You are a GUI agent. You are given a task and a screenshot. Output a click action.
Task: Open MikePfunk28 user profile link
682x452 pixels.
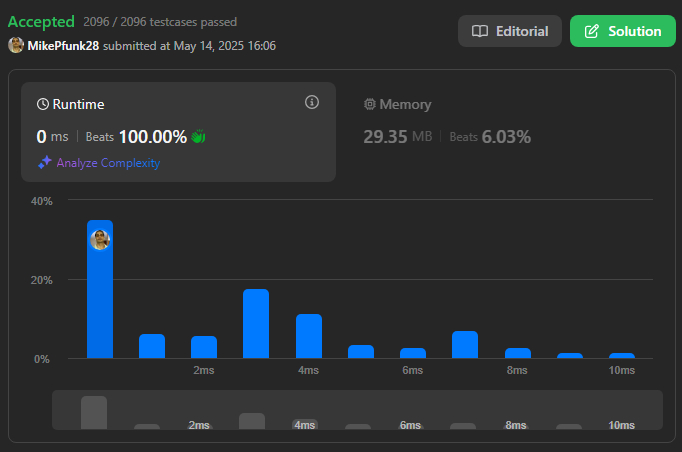[63, 46]
